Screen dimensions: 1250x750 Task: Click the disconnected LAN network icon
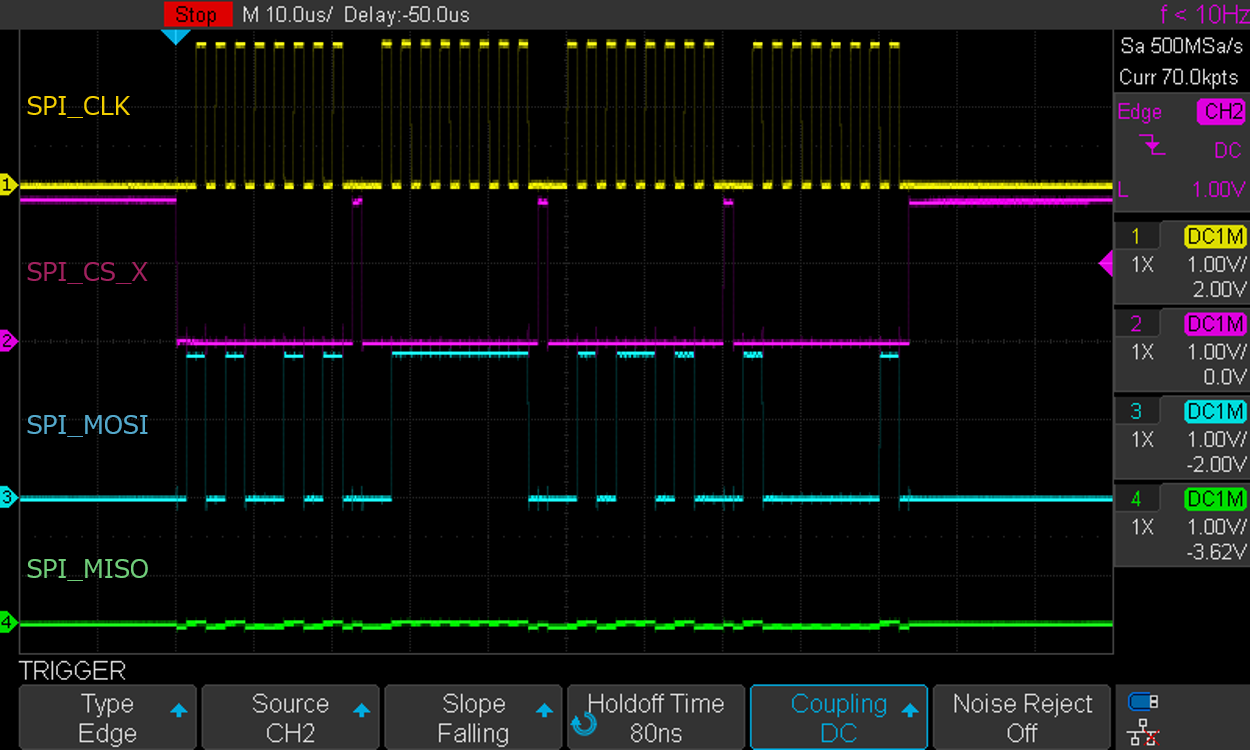(x=1143, y=730)
